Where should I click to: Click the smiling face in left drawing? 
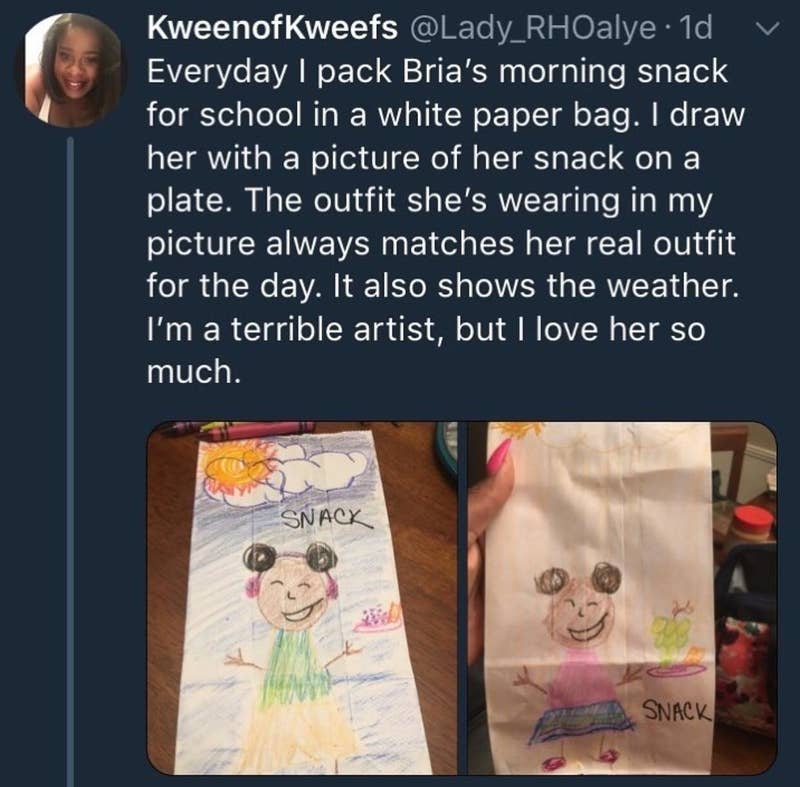click(x=293, y=593)
